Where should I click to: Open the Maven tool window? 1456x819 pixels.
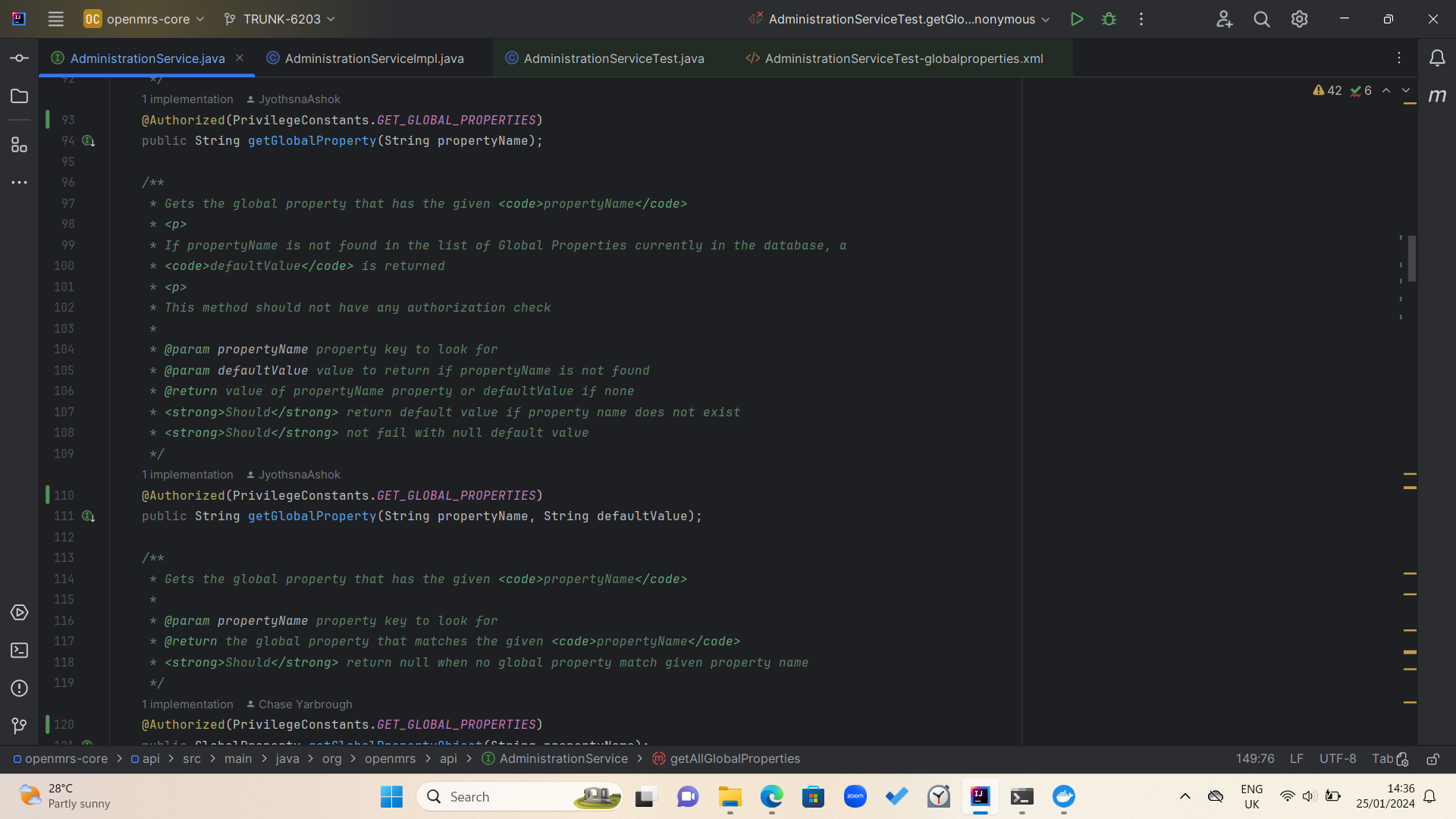point(1437,96)
